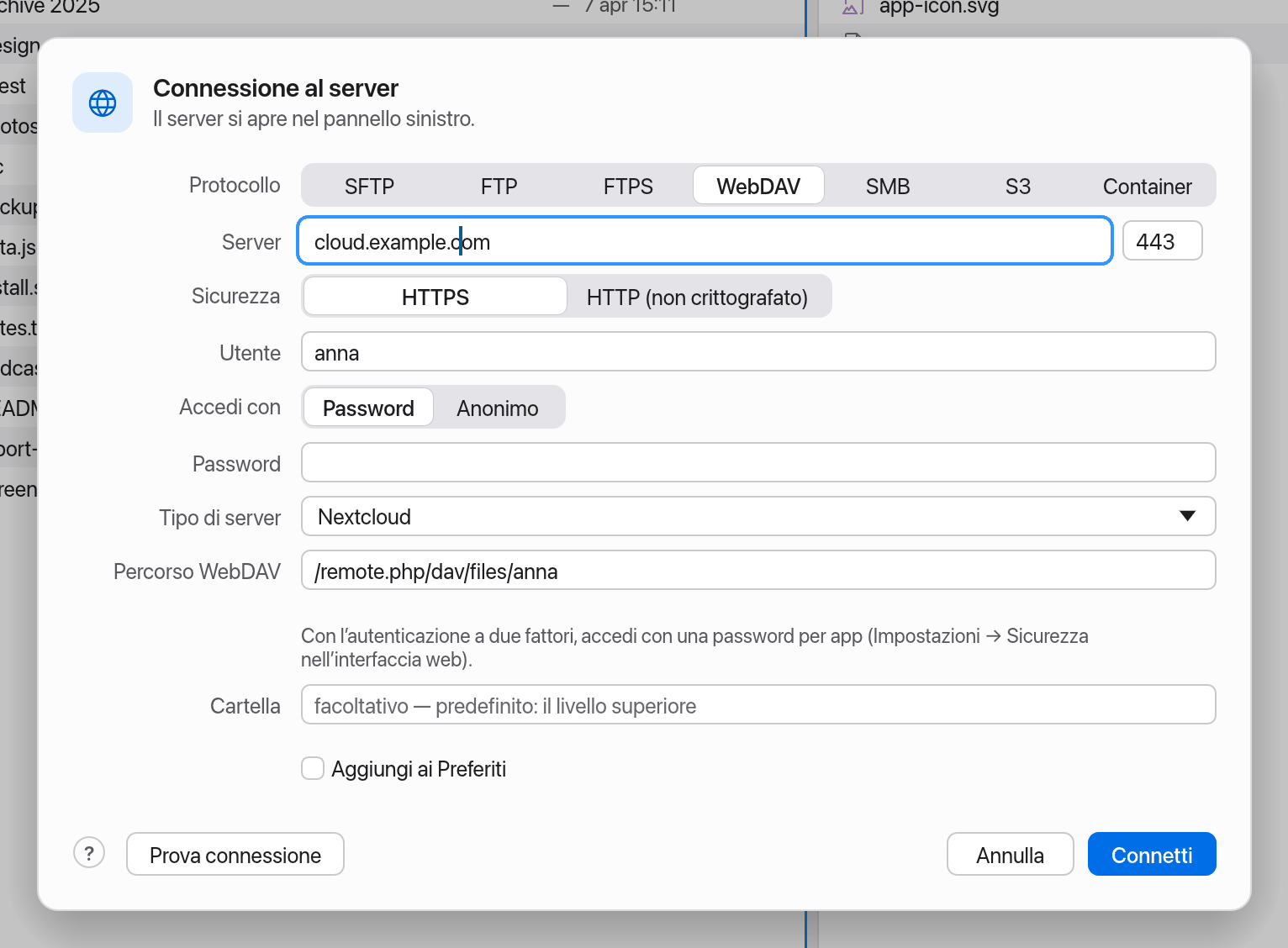Focus the empty Password field
This screenshot has height=948, width=1288.
(x=758, y=462)
